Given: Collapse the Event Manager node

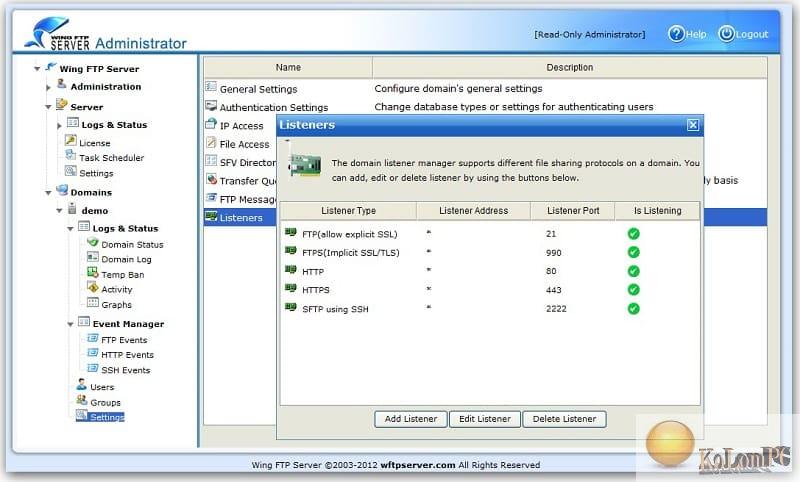Looking at the screenshot, I should tap(70, 324).
